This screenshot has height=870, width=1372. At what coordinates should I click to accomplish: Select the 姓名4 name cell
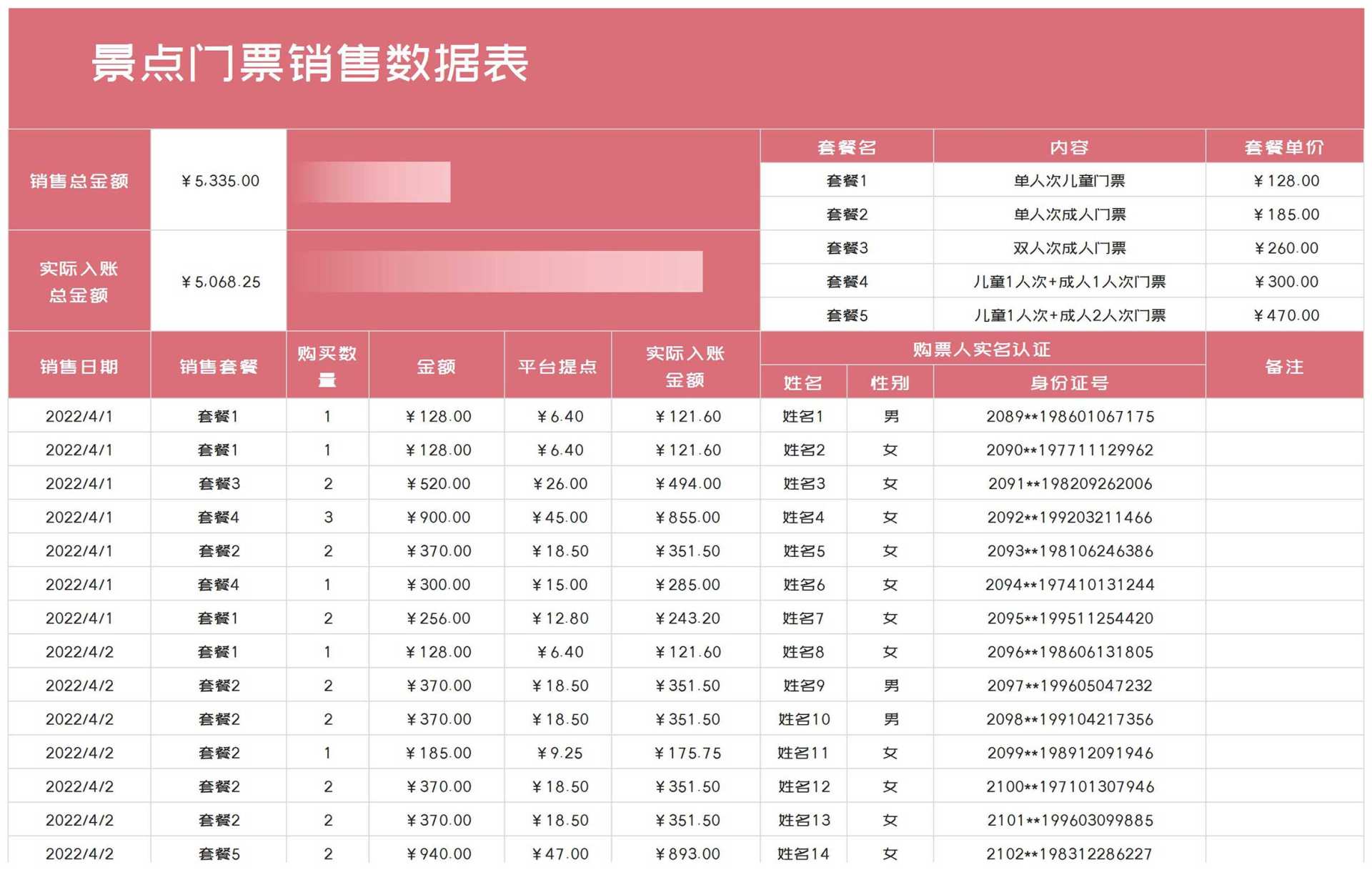(x=803, y=516)
